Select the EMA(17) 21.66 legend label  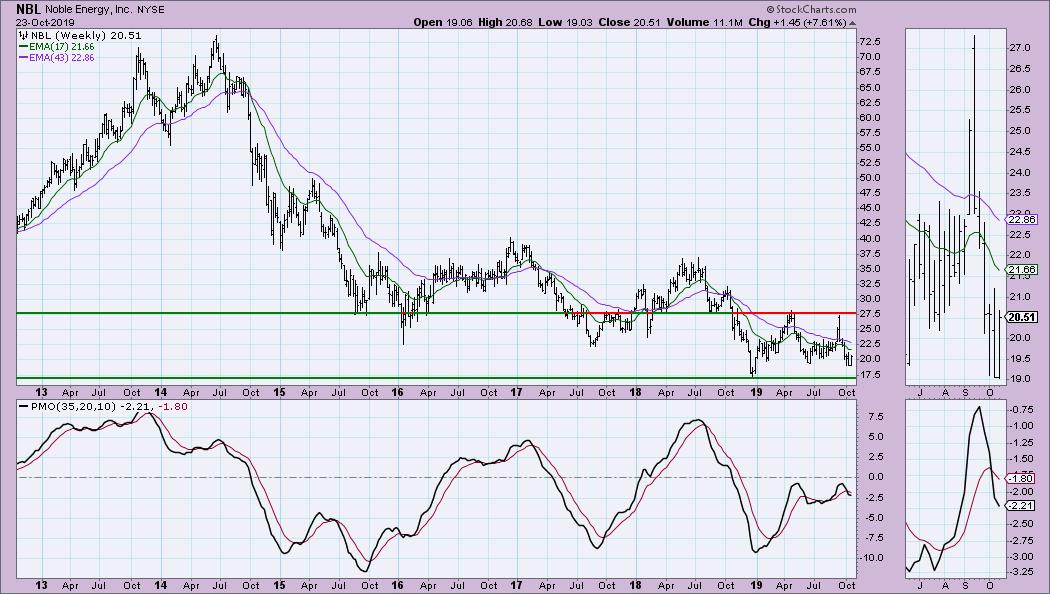tap(62, 47)
